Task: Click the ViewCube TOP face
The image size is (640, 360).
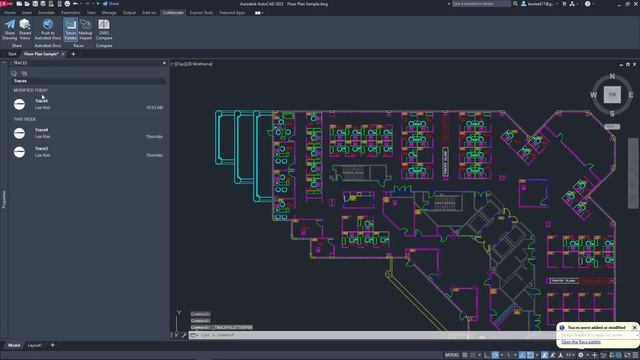Action: click(612, 95)
